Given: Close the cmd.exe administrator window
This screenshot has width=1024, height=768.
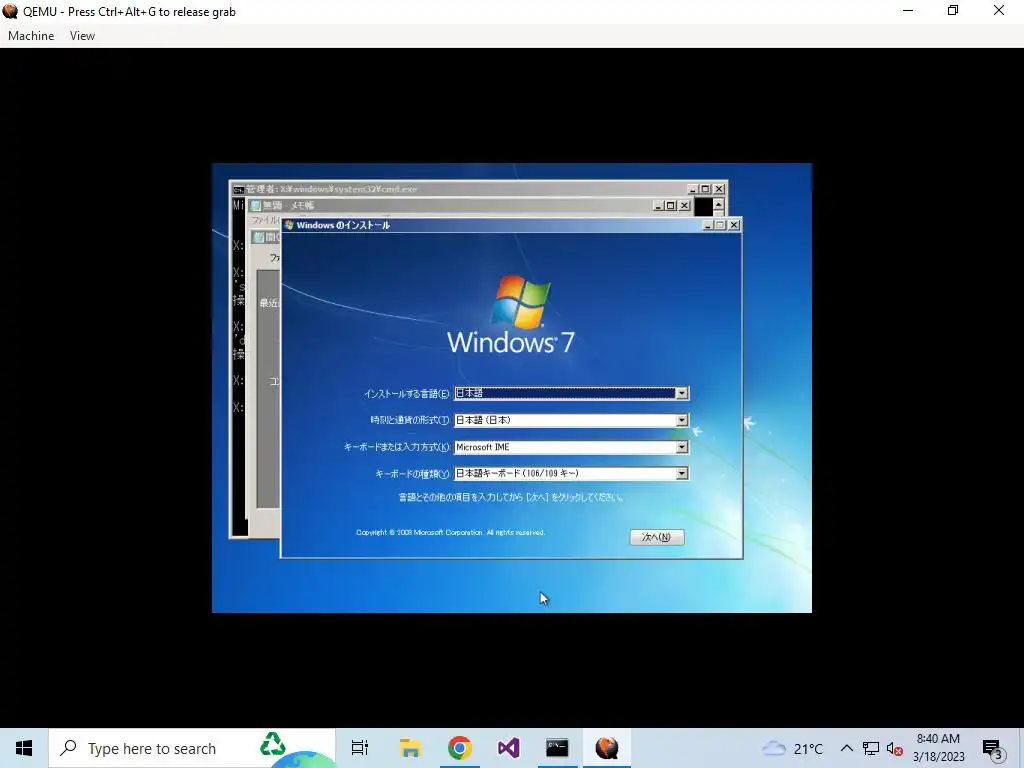Looking at the screenshot, I should point(719,189).
